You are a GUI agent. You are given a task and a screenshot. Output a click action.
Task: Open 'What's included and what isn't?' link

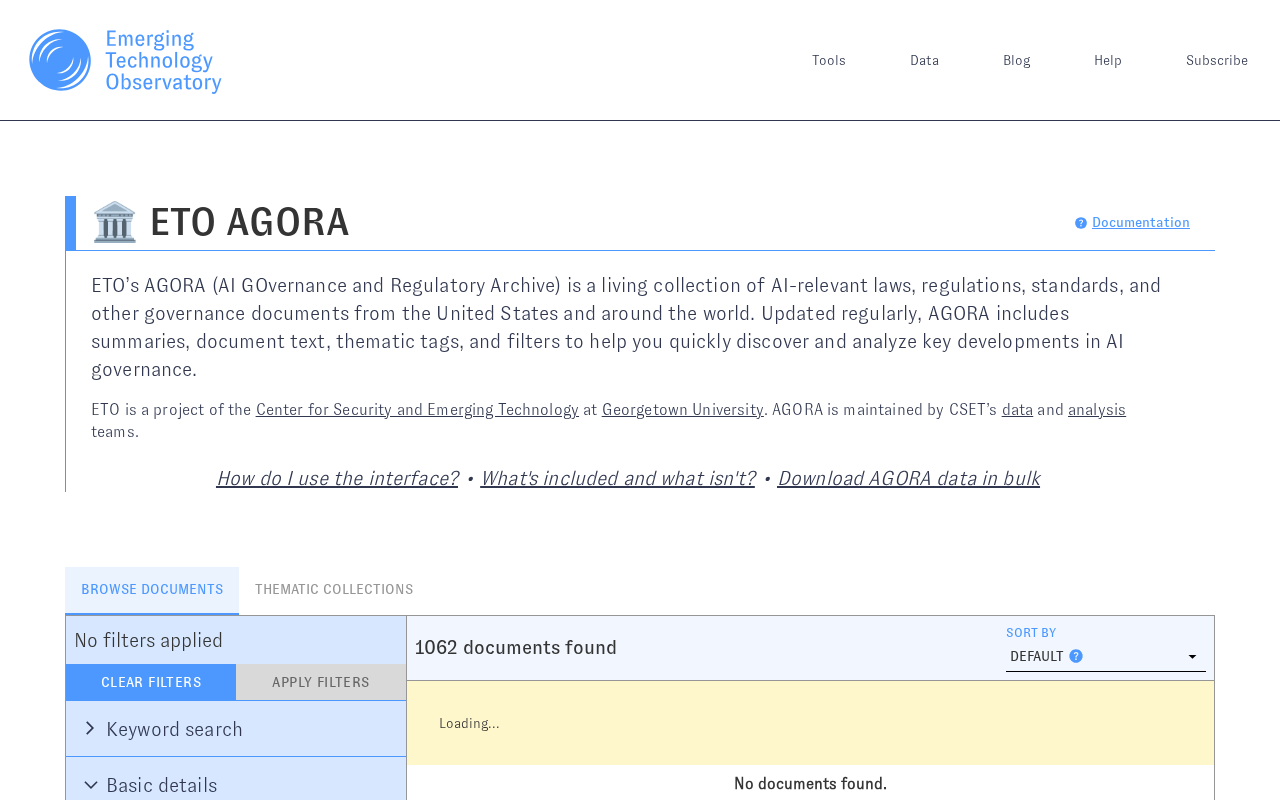click(x=617, y=478)
